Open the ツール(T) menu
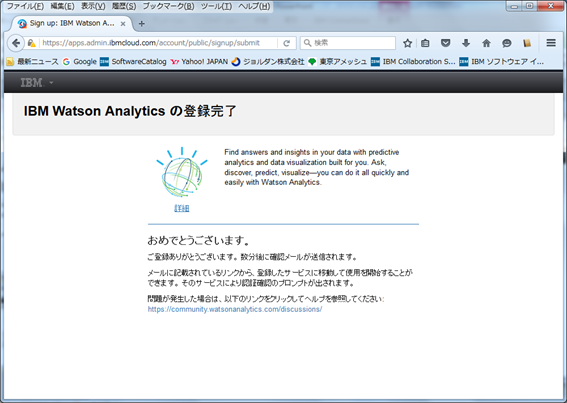 click(x=217, y=6)
